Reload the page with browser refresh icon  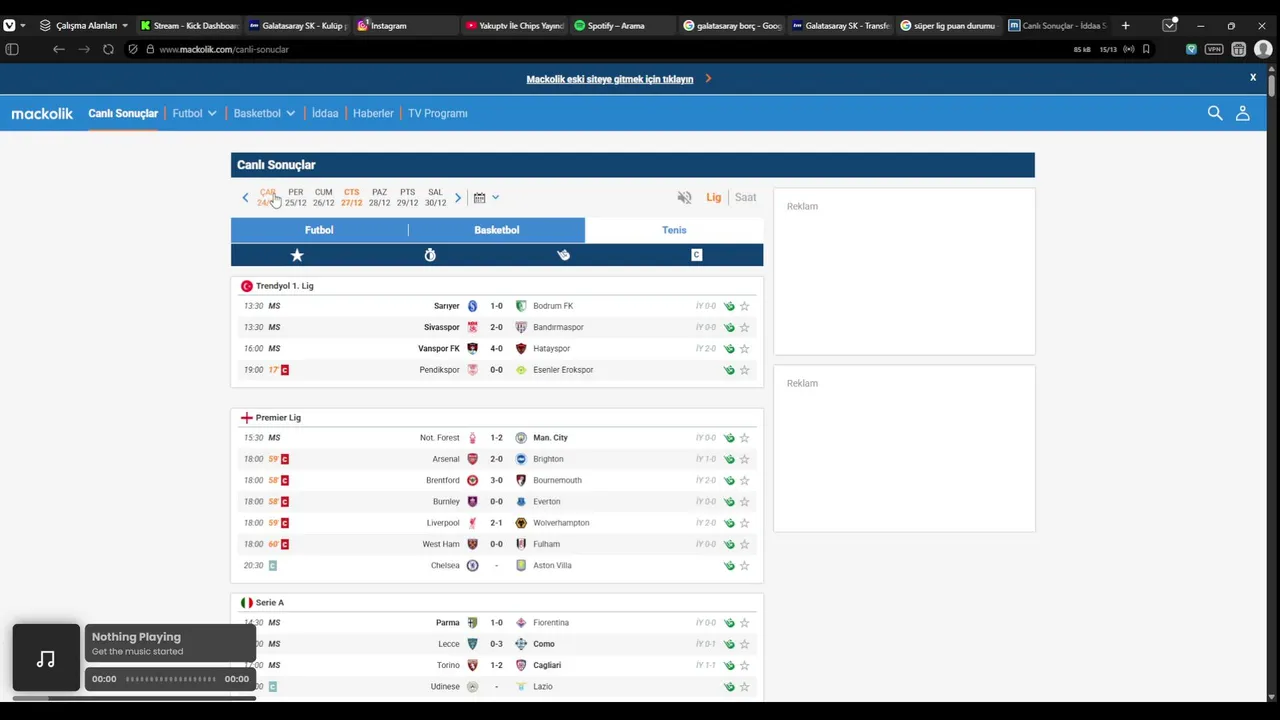(x=108, y=49)
